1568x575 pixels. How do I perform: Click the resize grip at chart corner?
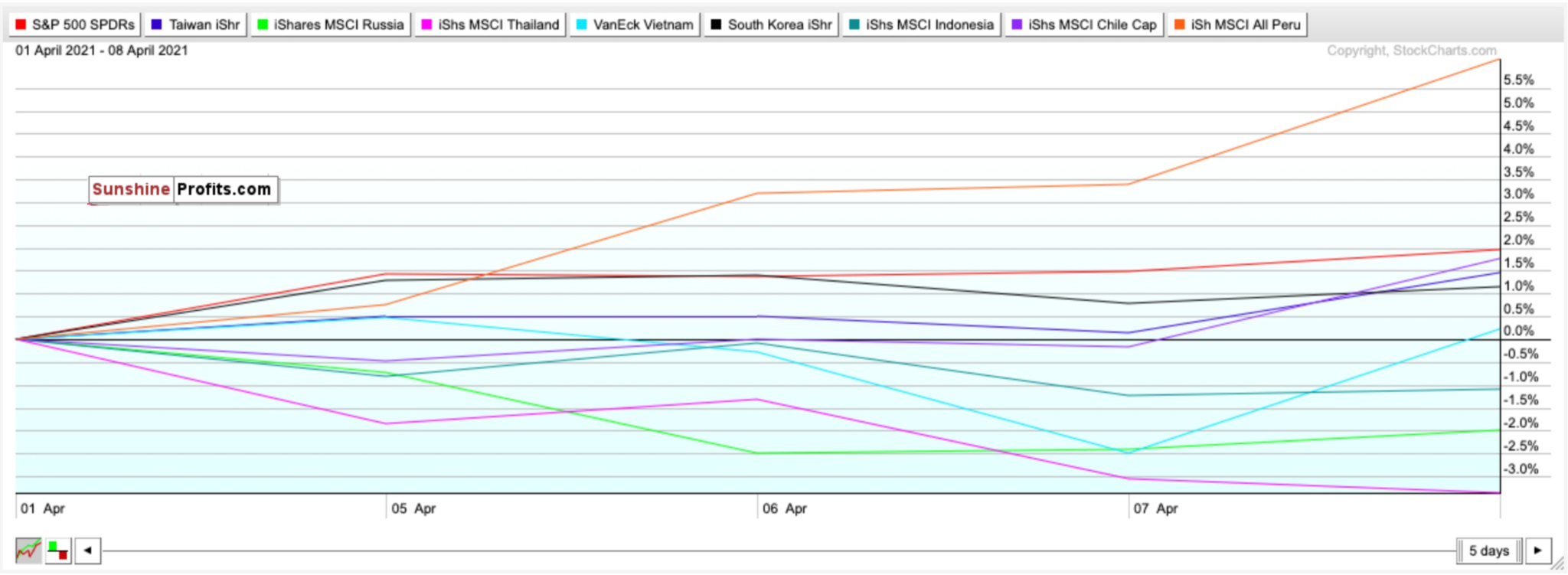1557,564
